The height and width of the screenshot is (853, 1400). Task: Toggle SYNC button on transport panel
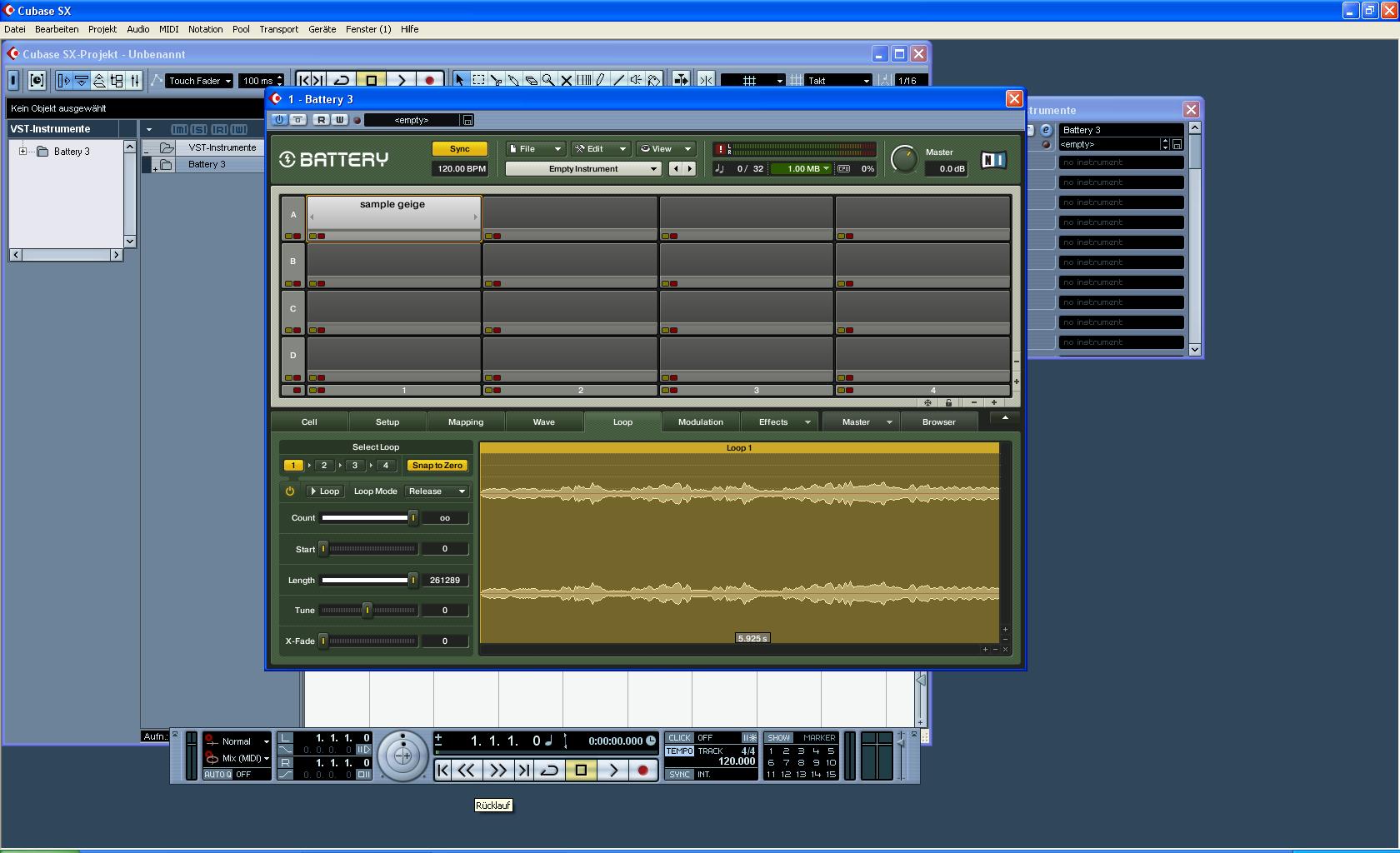coord(680,775)
